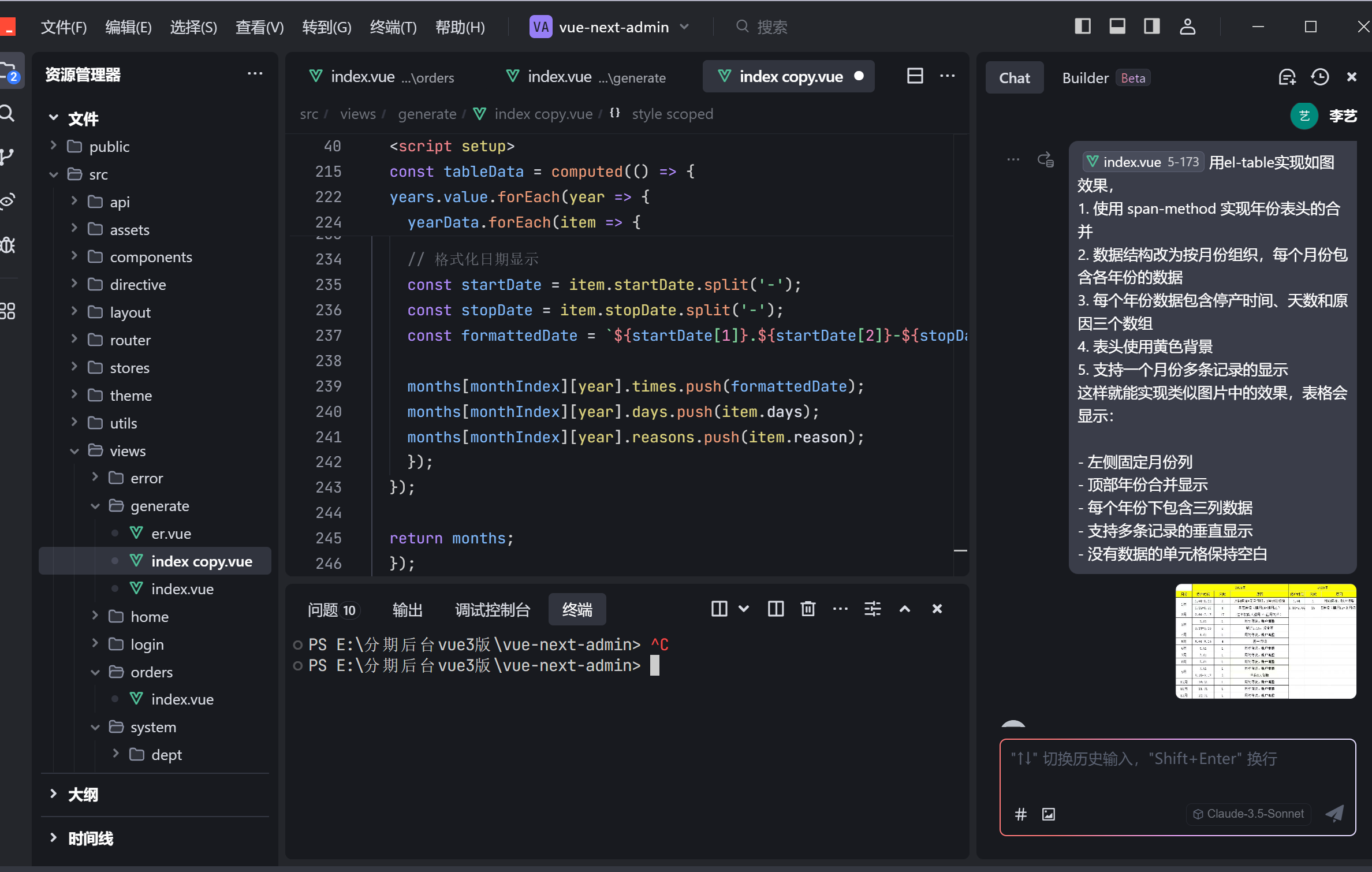
Task: Click the image upload icon in chat input
Action: [1048, 814]
